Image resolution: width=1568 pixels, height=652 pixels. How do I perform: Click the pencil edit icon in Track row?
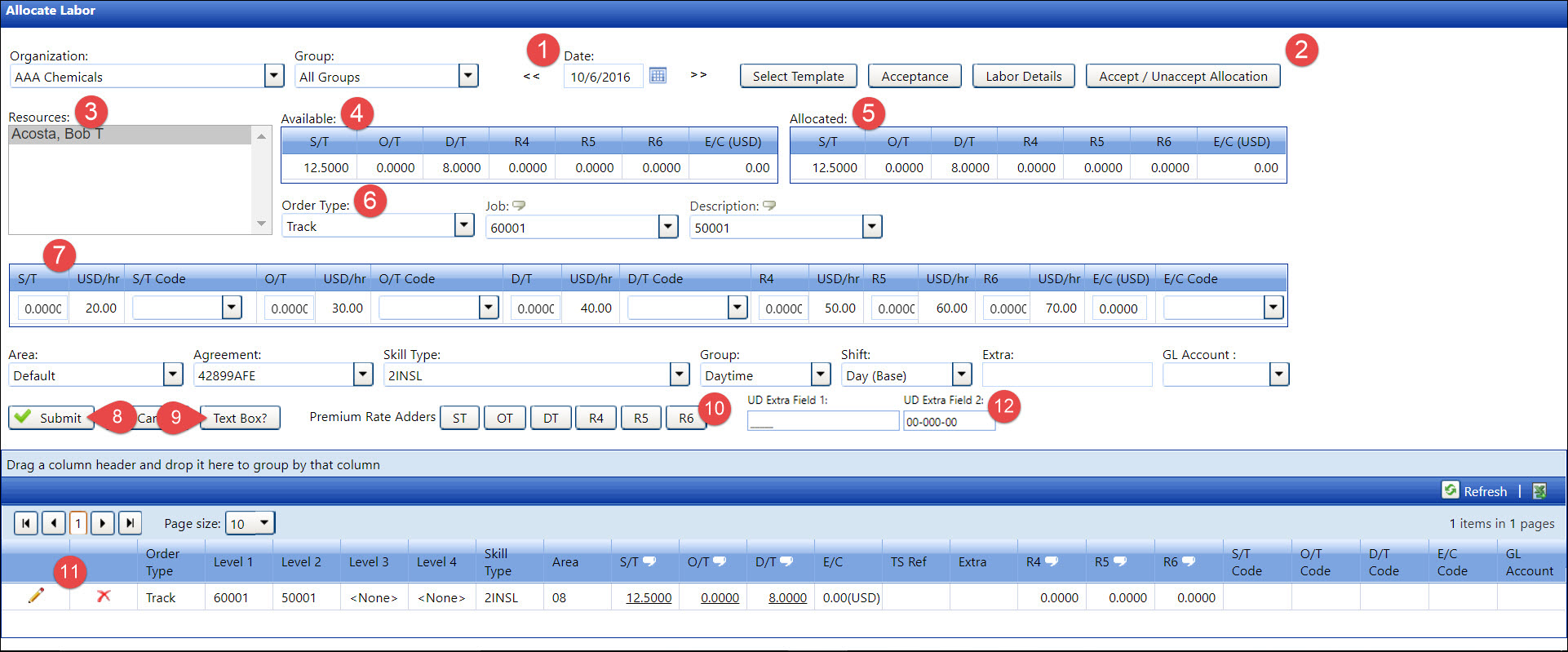(36, 597)
